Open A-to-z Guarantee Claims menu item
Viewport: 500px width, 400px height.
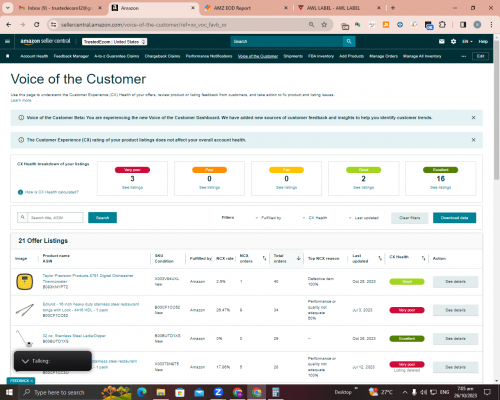117,56
